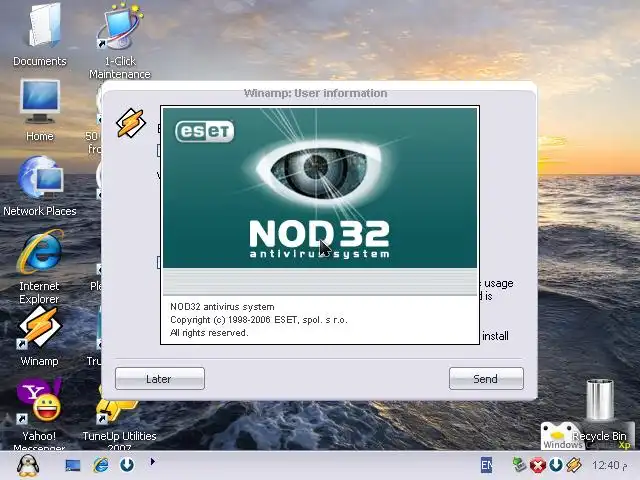Click the Later button in the Winamp dialog
Viewport: 640px width, 480px height.
160,379
